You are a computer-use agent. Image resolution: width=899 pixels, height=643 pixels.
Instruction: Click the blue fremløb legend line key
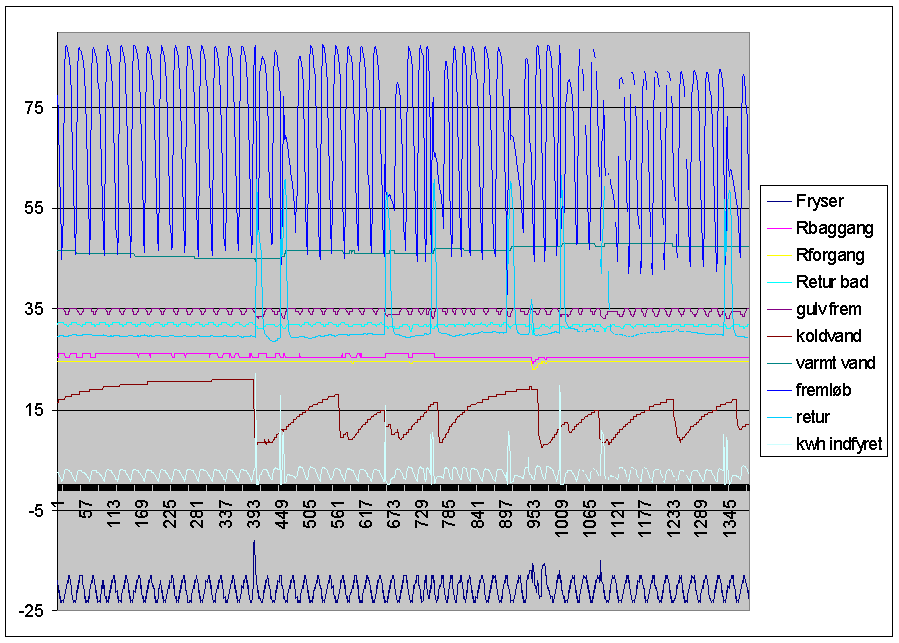(778, 390)
